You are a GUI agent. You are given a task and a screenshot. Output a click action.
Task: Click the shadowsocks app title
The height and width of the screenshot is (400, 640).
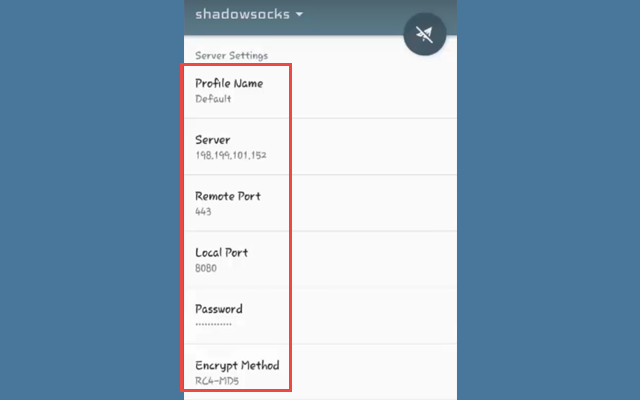click(242, 14)
